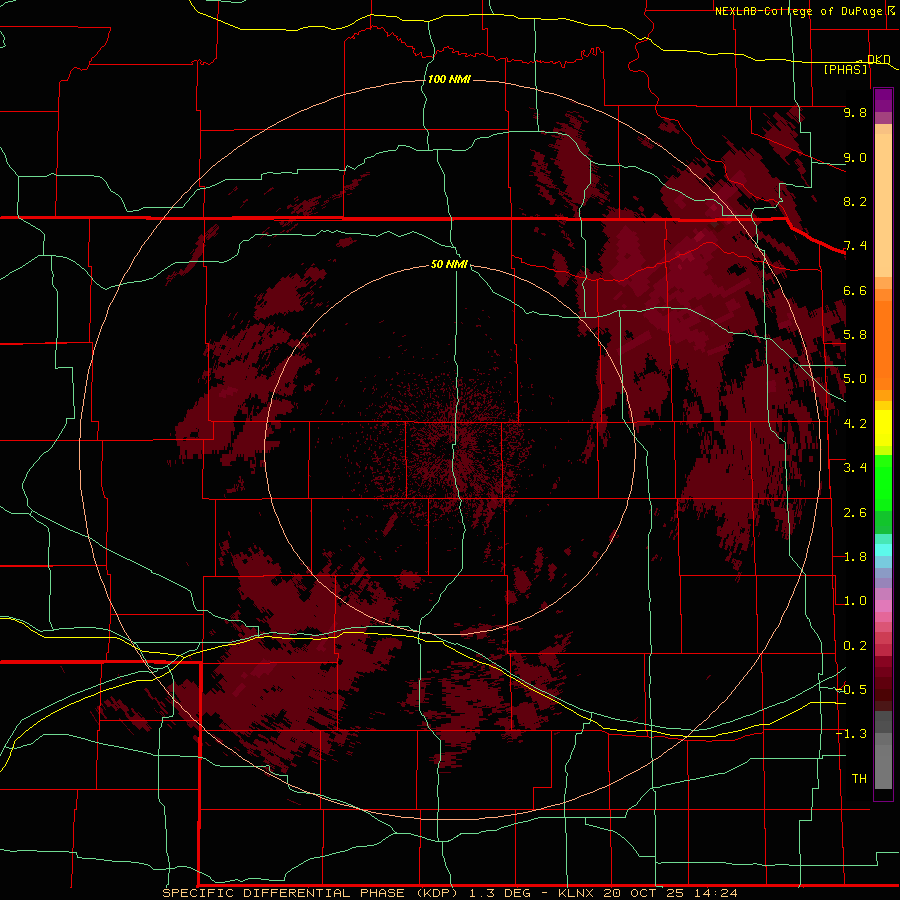Screen dimensions: 900x900
Task: Click the 5.8 value on the color scale
Action: pyautogui.click(x=855, y=334)
